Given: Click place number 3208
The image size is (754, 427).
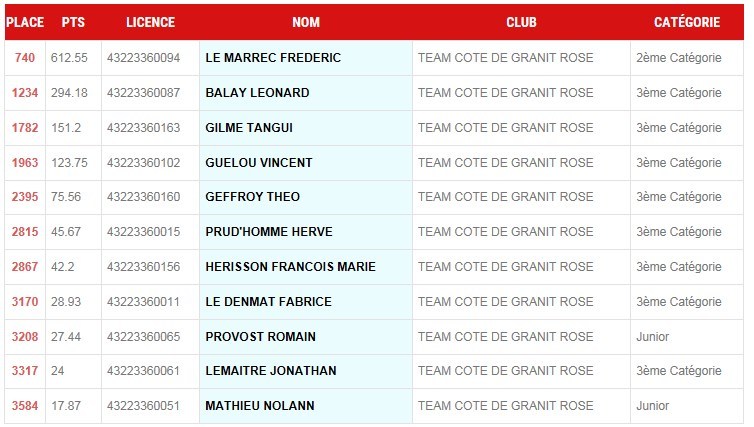Looking at the screenshot, I should [25, 337].
